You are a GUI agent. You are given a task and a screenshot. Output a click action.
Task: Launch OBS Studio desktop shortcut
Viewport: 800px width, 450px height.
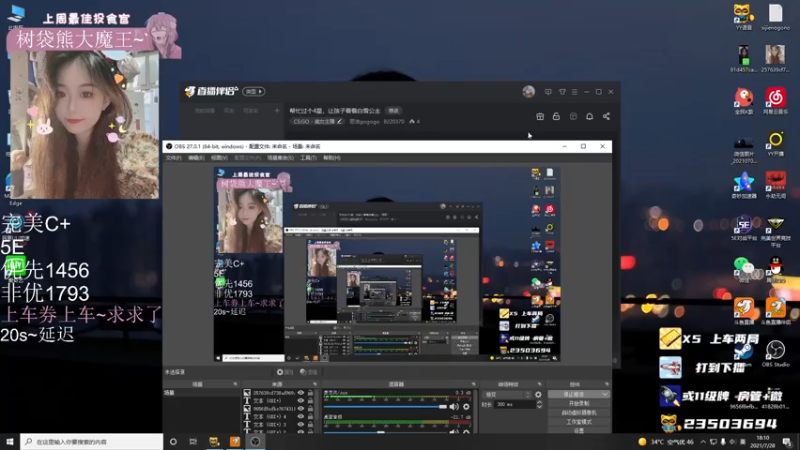(775, 353)
